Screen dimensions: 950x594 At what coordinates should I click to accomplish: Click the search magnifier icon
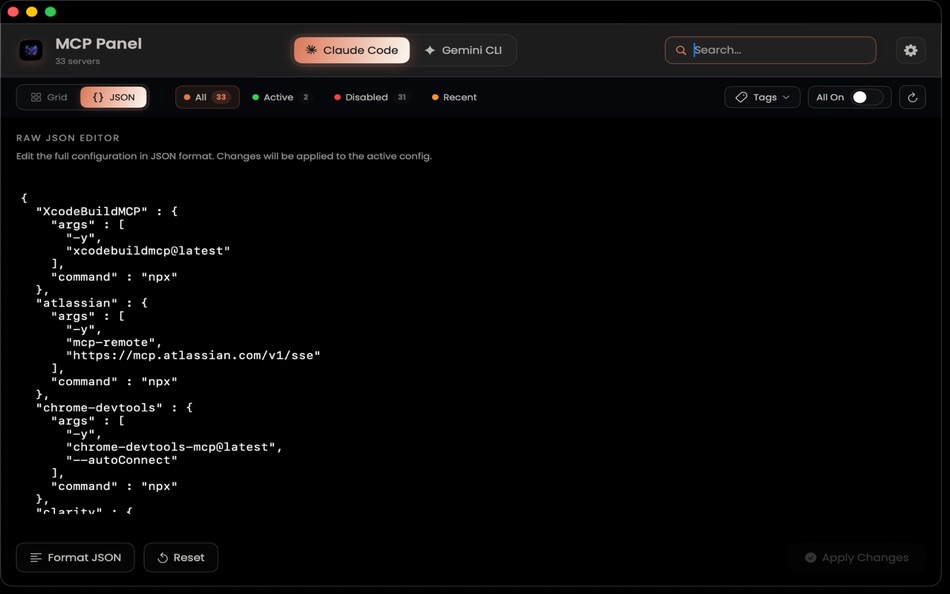tap(681, 50)
